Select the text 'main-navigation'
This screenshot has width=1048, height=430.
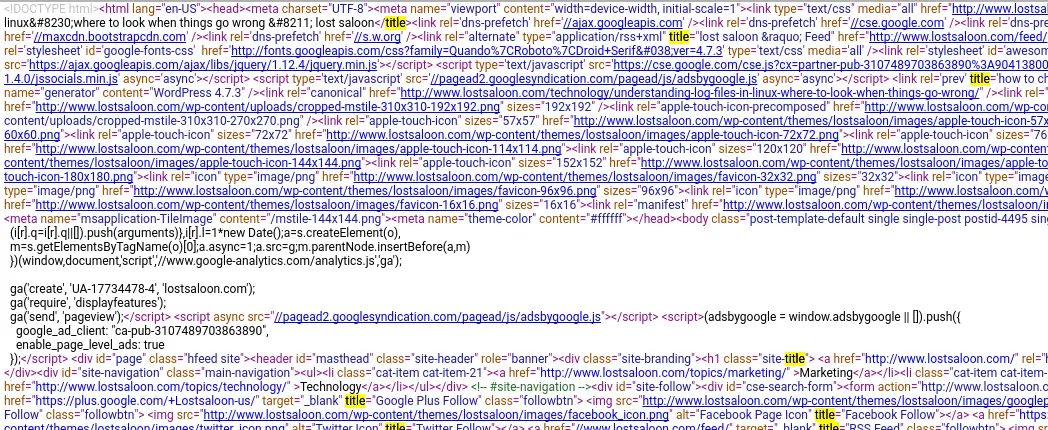tap(246, 374)
